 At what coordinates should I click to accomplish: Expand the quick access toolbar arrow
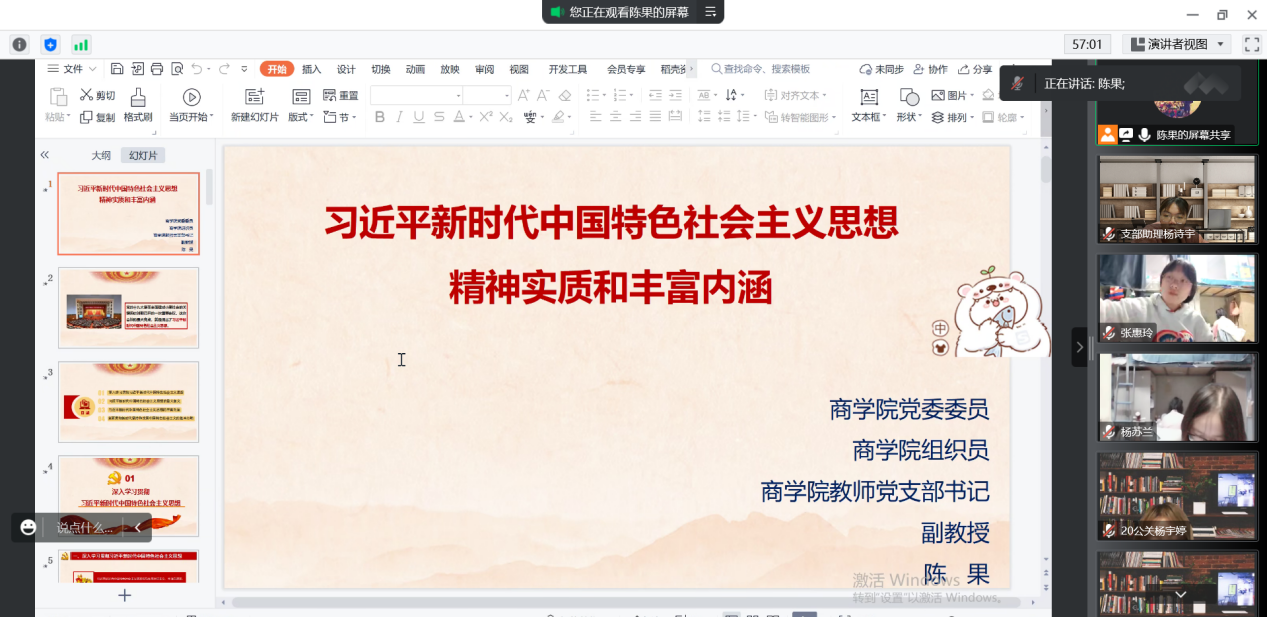pos(244,69)
